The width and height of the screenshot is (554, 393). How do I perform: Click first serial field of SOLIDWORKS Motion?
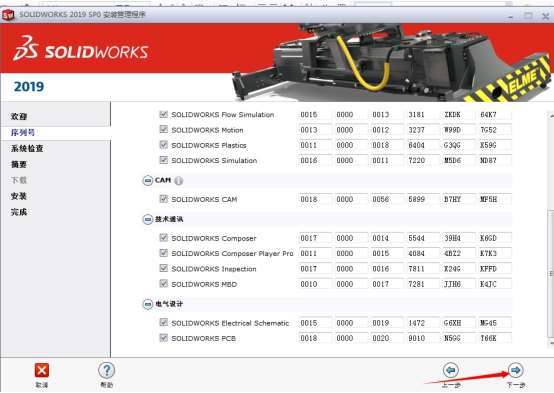315,130
